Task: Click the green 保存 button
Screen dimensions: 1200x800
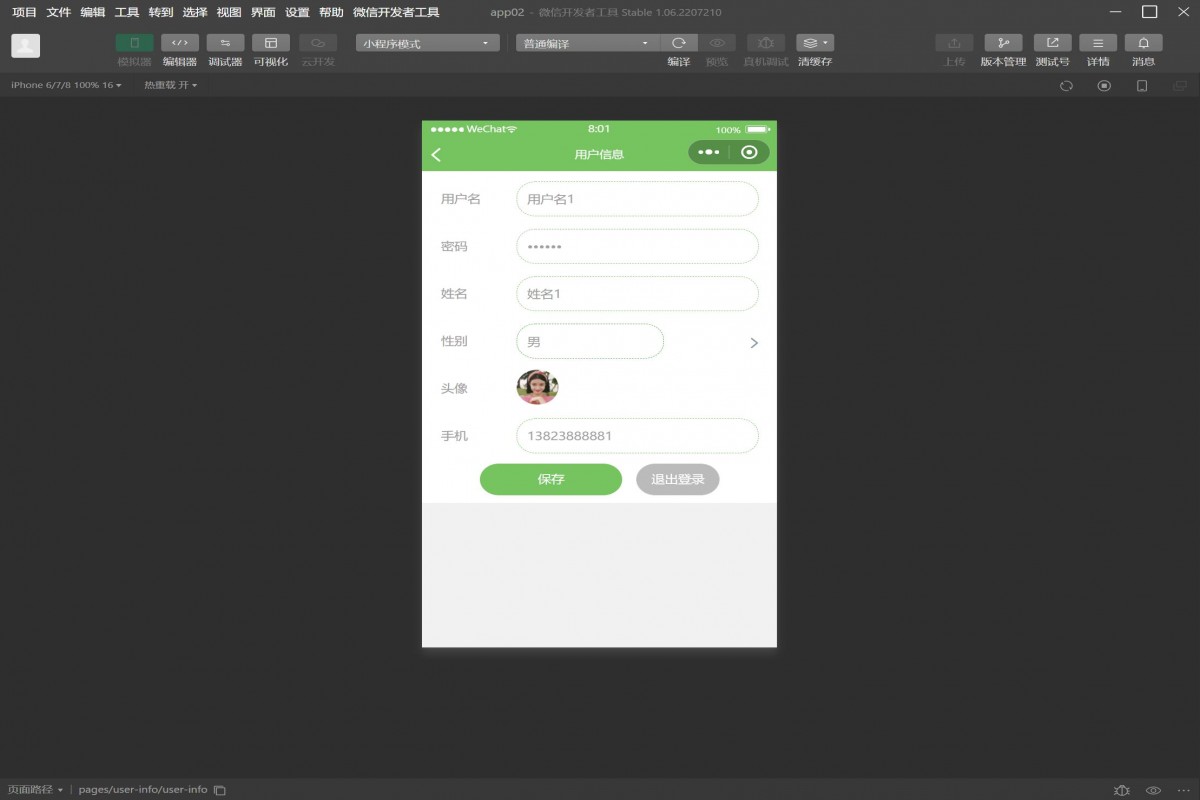Action: [x=551, y=479]
